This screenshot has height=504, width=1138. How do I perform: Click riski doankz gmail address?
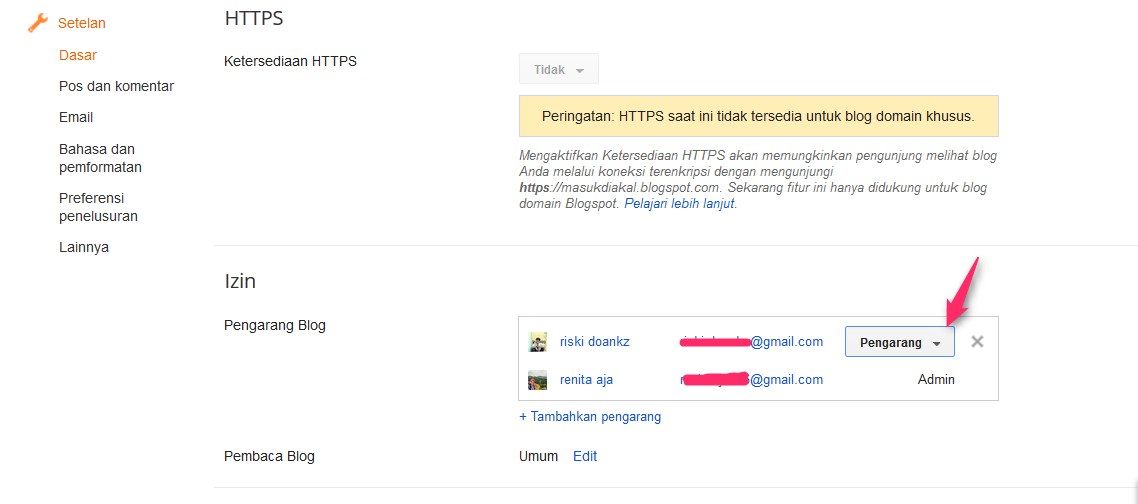(x=751, y=342)
